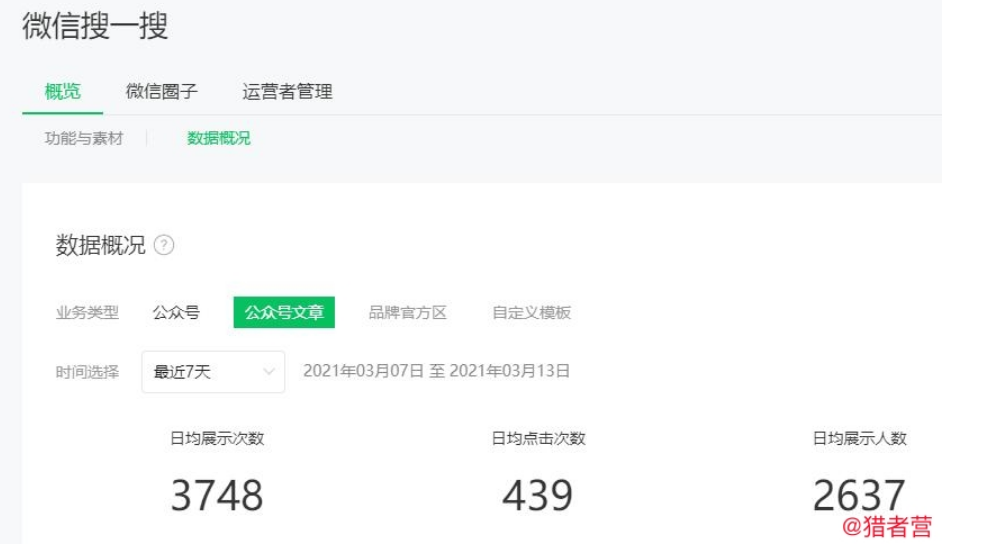The height and width of the screenshot is (544, 987).
Task: Click the 日均点击次数 label
Action: [538, 438]
